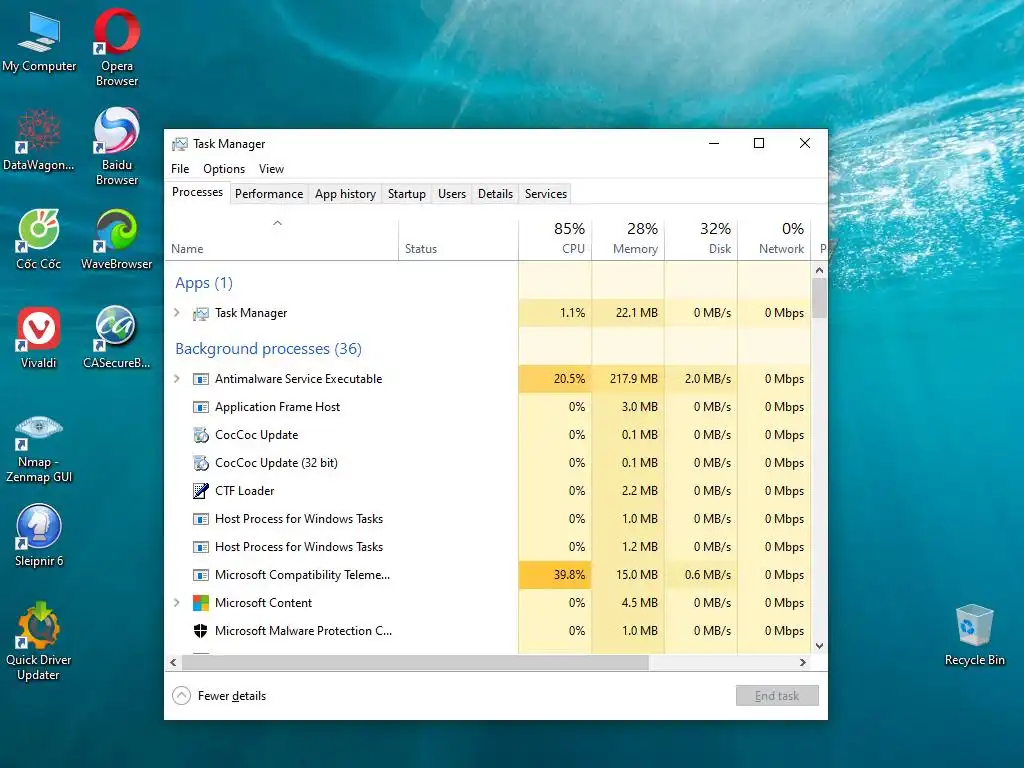Click the Microsoft Compatibility Telemetry process icon
The height and width of the screenshot is (768, 1024).
[x=200, y=575]
